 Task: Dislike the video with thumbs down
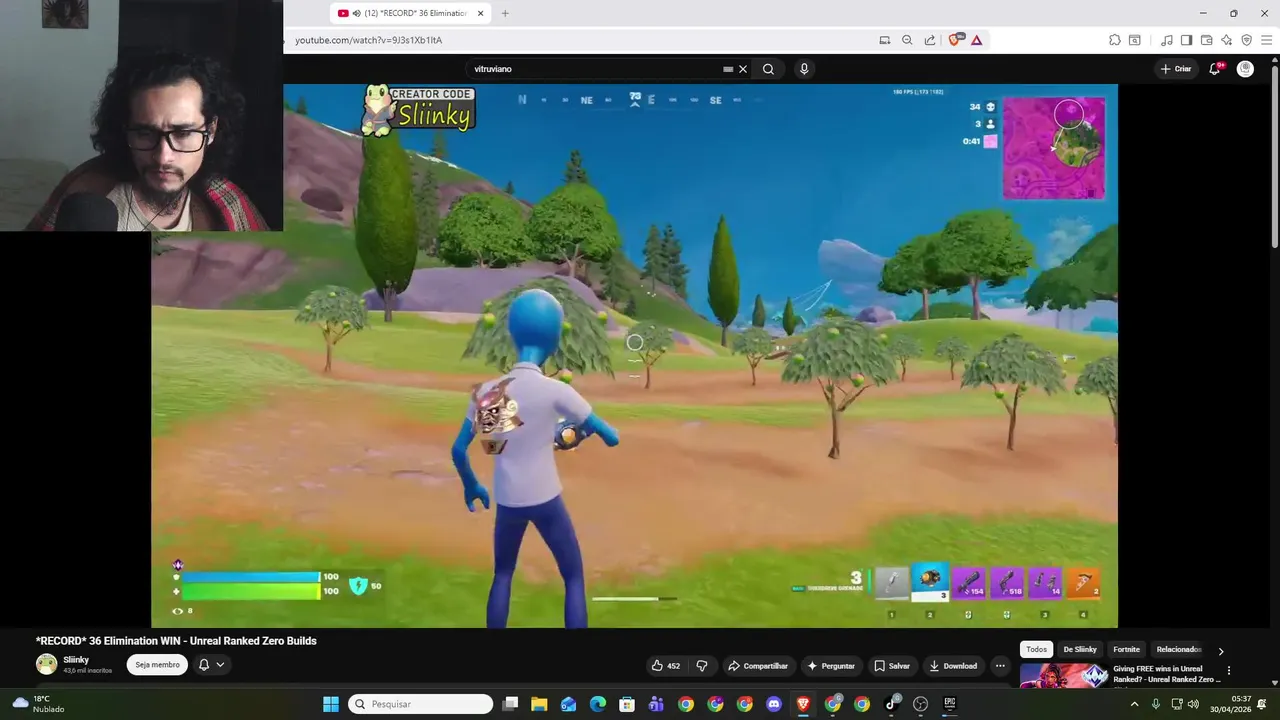click(702, 666)
